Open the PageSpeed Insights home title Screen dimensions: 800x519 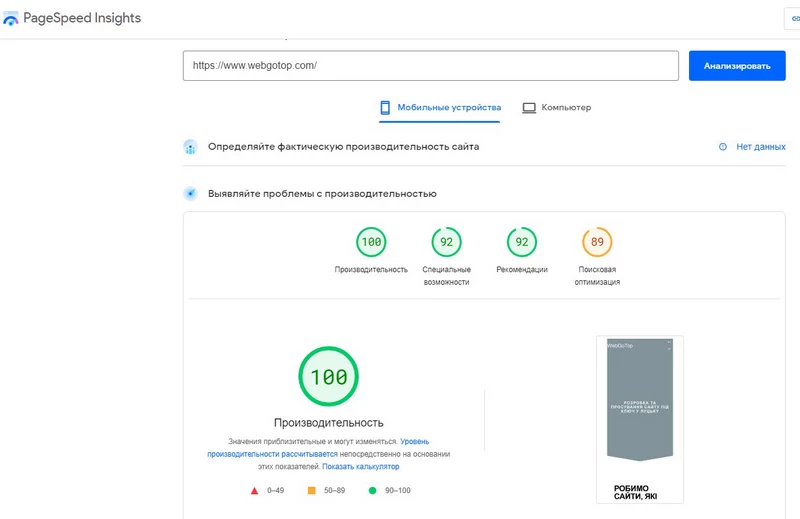click(82, 18)
